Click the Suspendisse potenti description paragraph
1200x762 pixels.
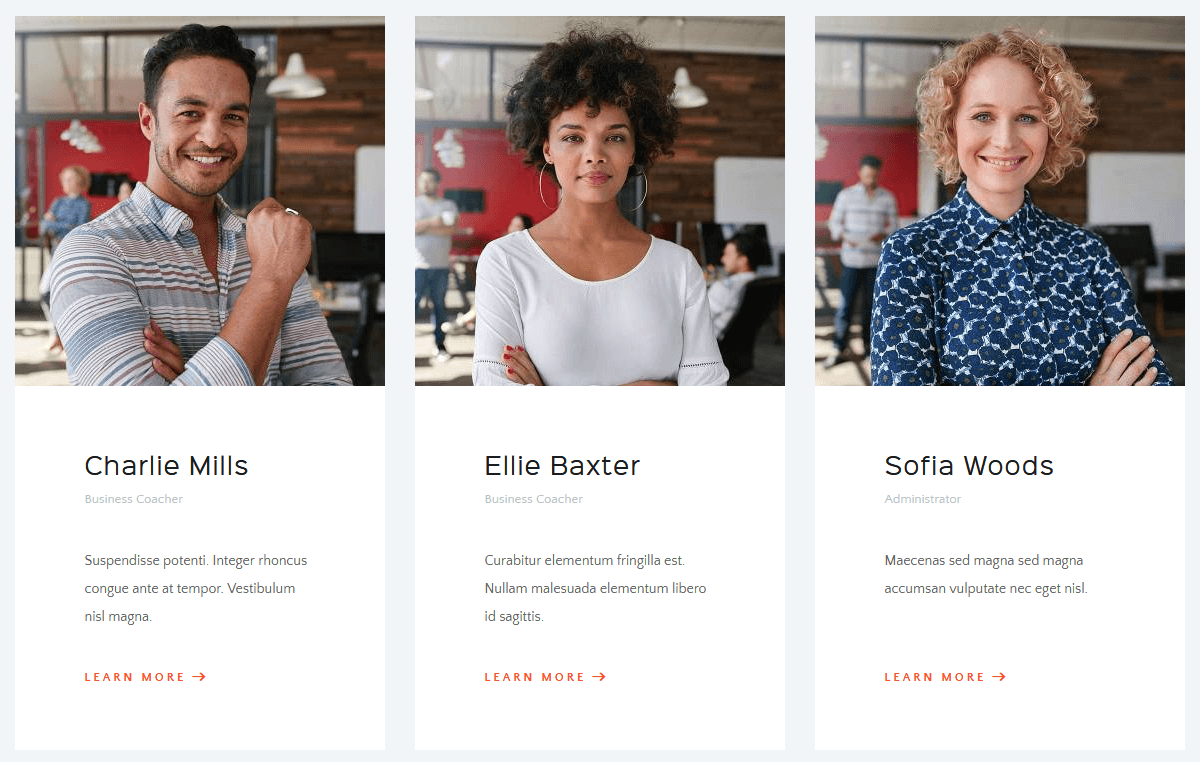pos(196,589)
